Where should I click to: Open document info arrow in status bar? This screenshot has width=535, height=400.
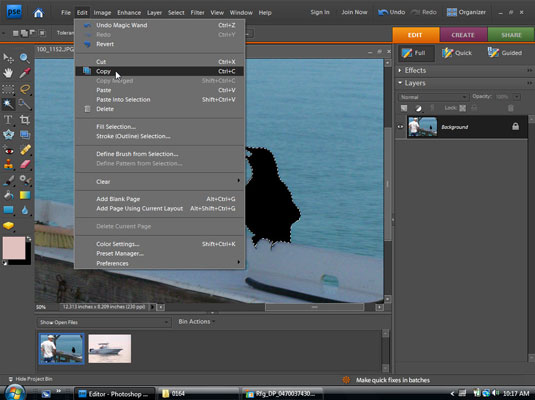(153, 307)
